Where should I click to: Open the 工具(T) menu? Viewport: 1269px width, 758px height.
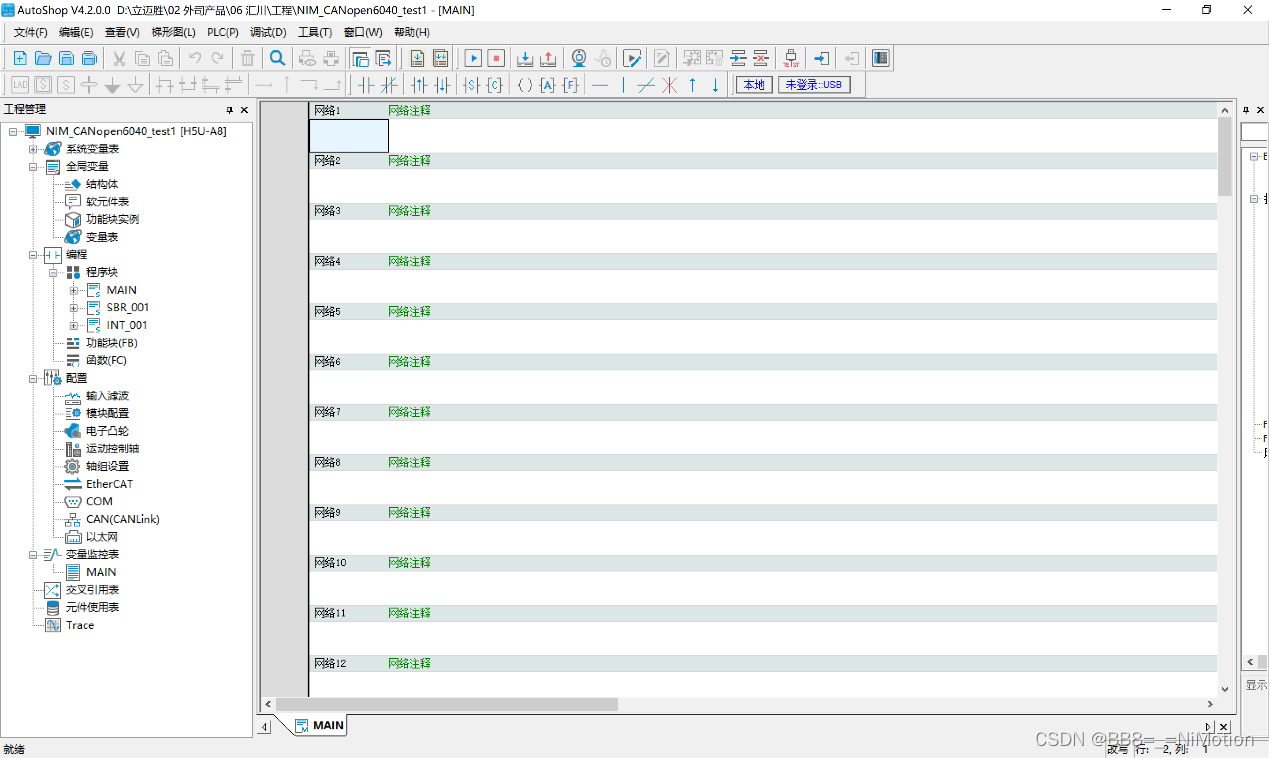click(x=315, y=32)
